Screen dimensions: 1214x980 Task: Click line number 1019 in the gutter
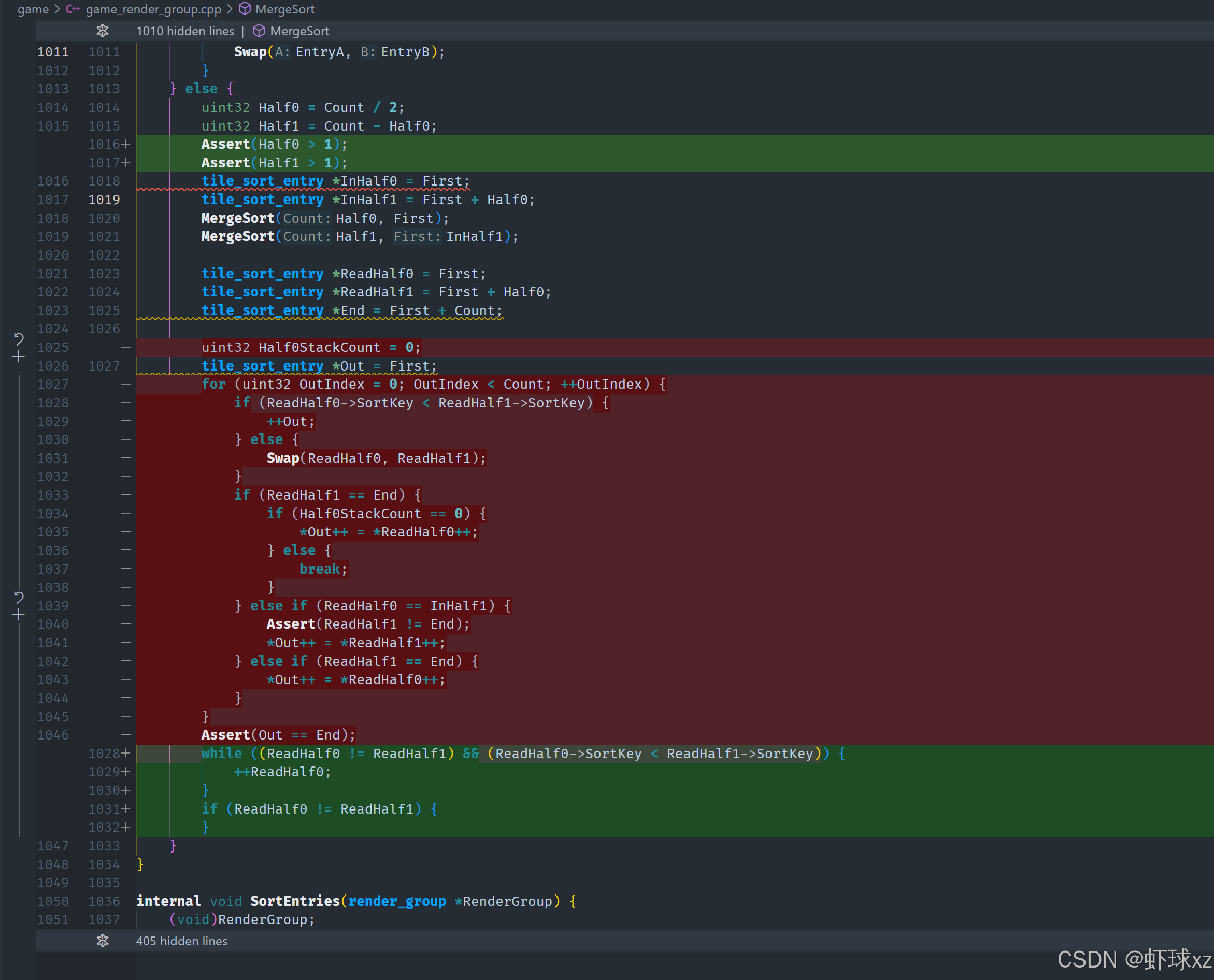(104, 200)
